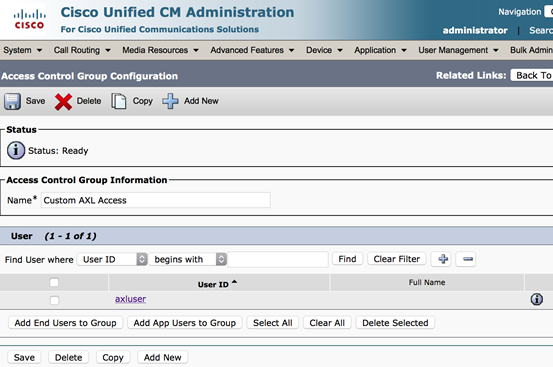This screenshot has width=553, height=367.
Task: Click the Copy pages icon
Action: 118,101
